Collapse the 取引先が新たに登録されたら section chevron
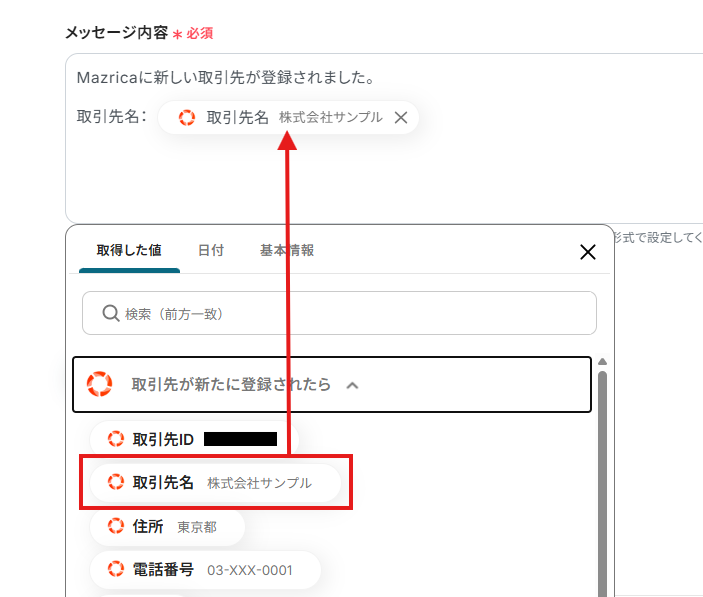 [352, 385]
